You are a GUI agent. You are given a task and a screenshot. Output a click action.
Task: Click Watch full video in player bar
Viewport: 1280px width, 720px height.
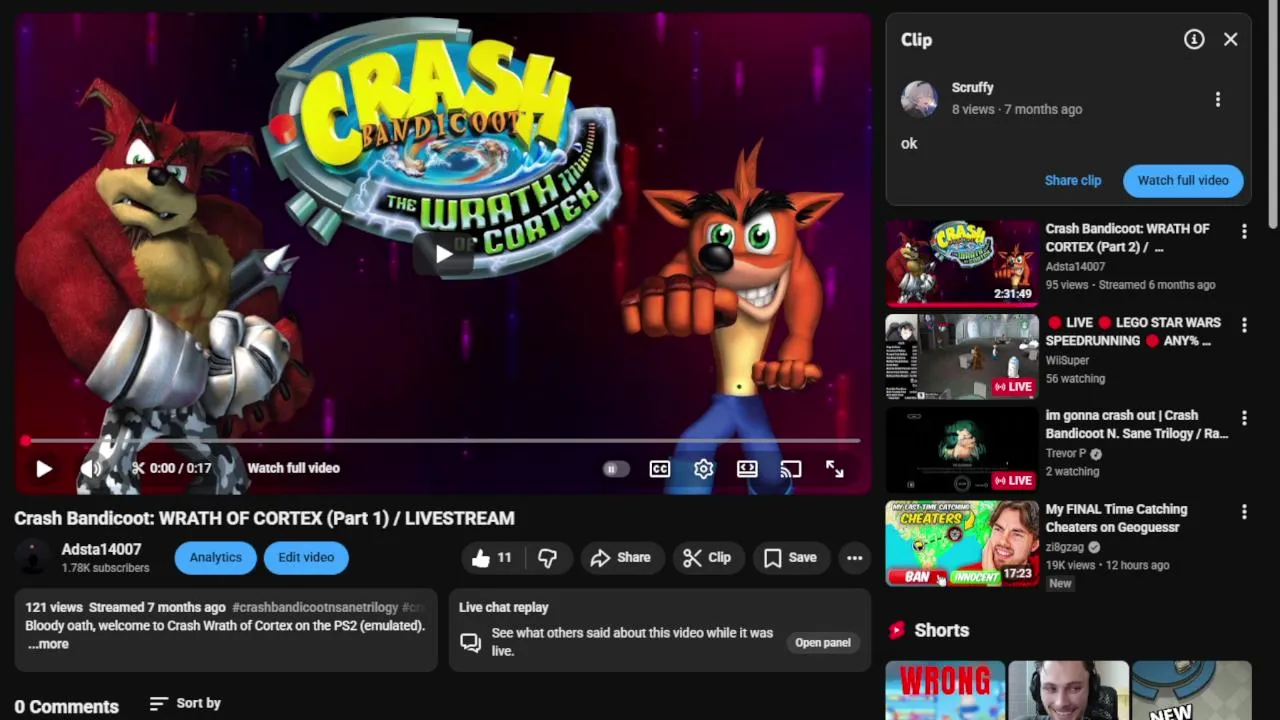pos(293,468)
